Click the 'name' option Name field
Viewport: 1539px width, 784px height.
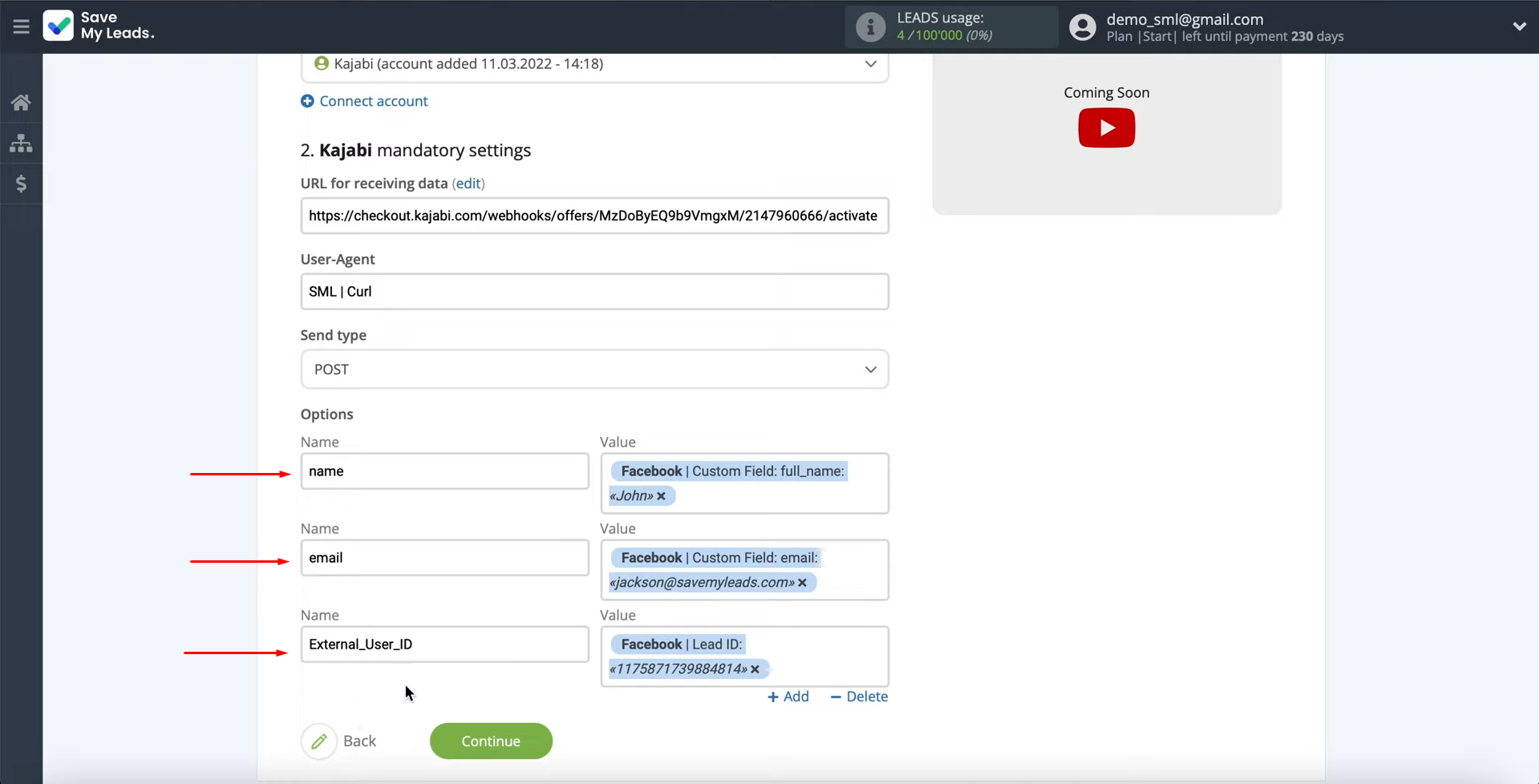[x=444, y=471]
